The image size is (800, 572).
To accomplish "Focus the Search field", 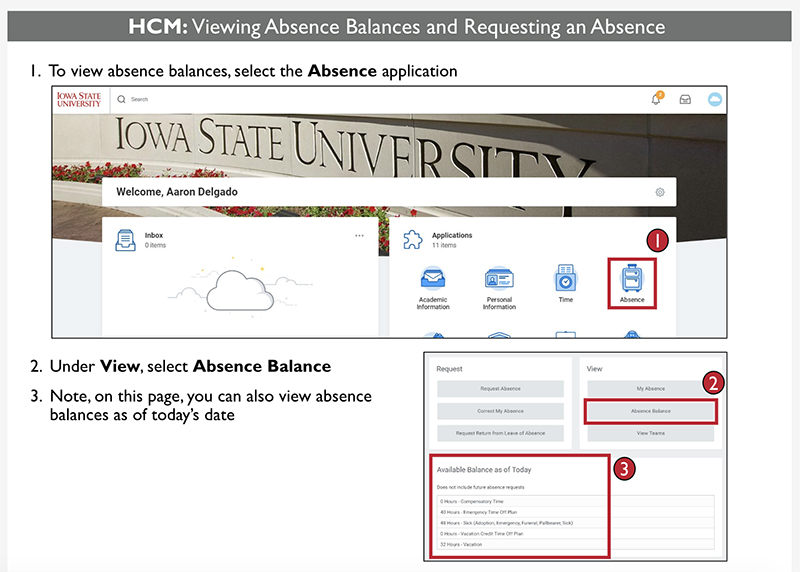I will point(139,100).
